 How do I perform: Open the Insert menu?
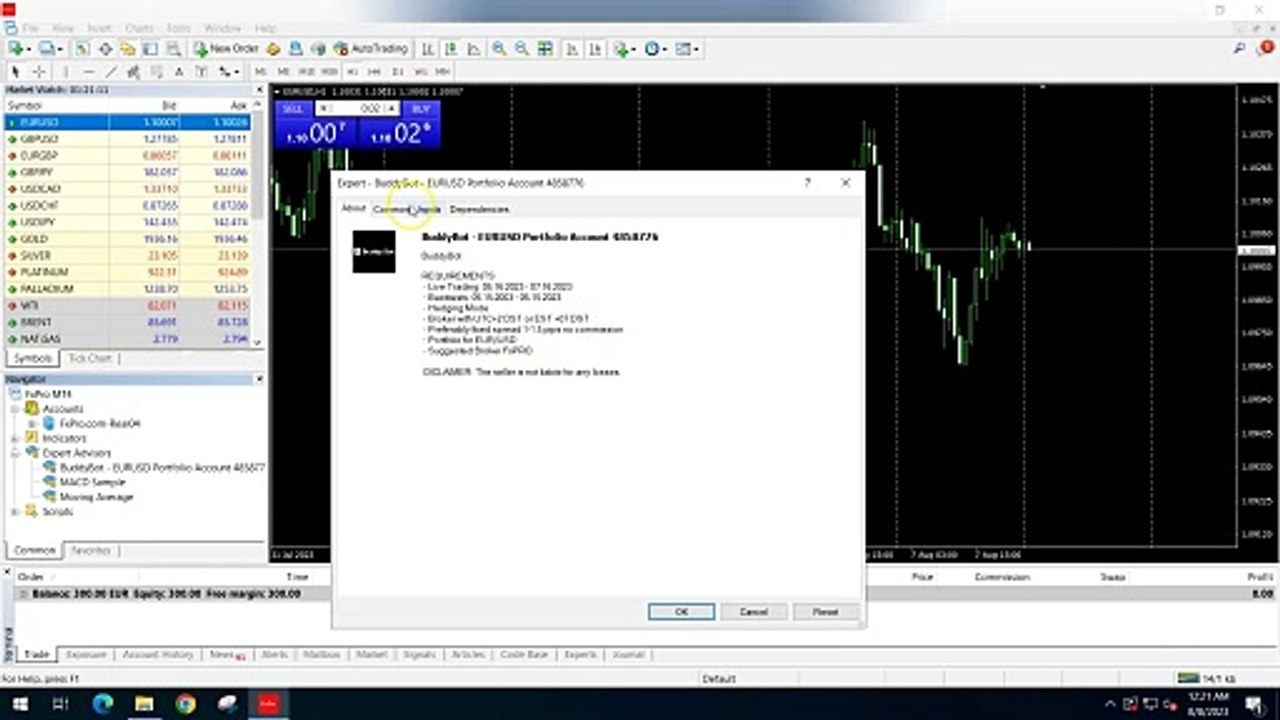click(99, 28)
